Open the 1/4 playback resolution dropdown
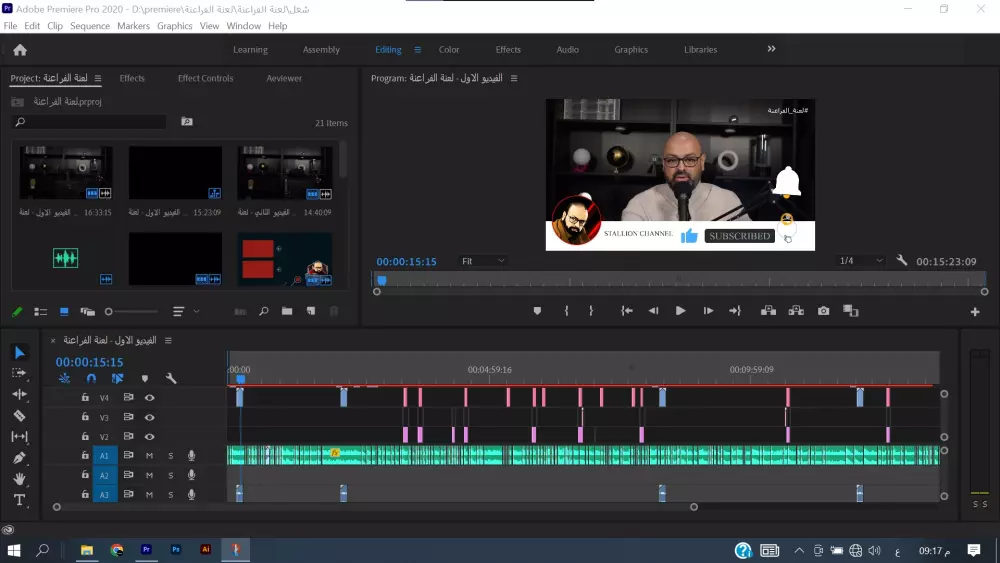Viewport: 1000px width, 563px height. pyautogui.click(x=860, y=261)
